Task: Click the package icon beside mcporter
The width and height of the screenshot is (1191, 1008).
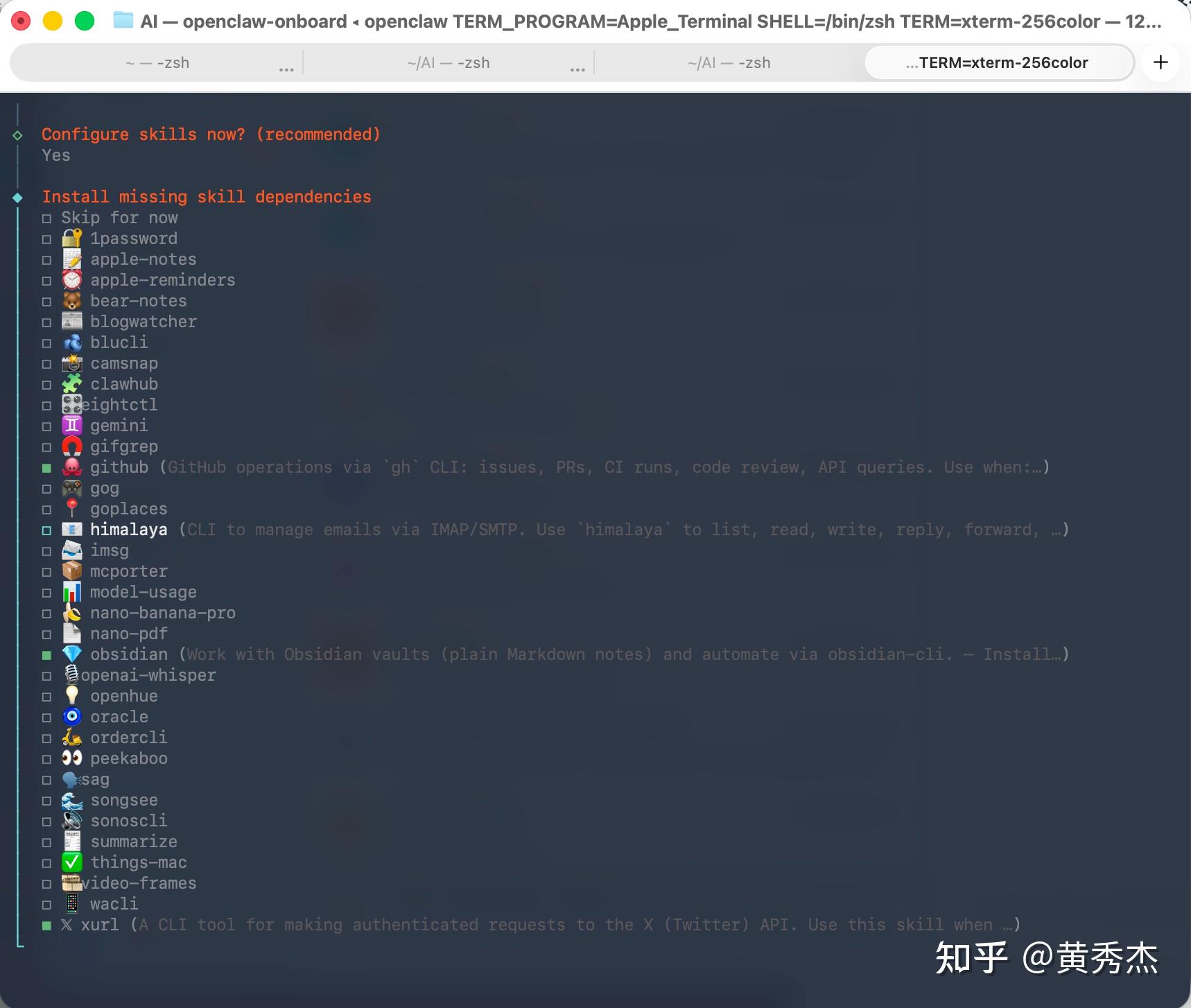Action: [72, 571]
